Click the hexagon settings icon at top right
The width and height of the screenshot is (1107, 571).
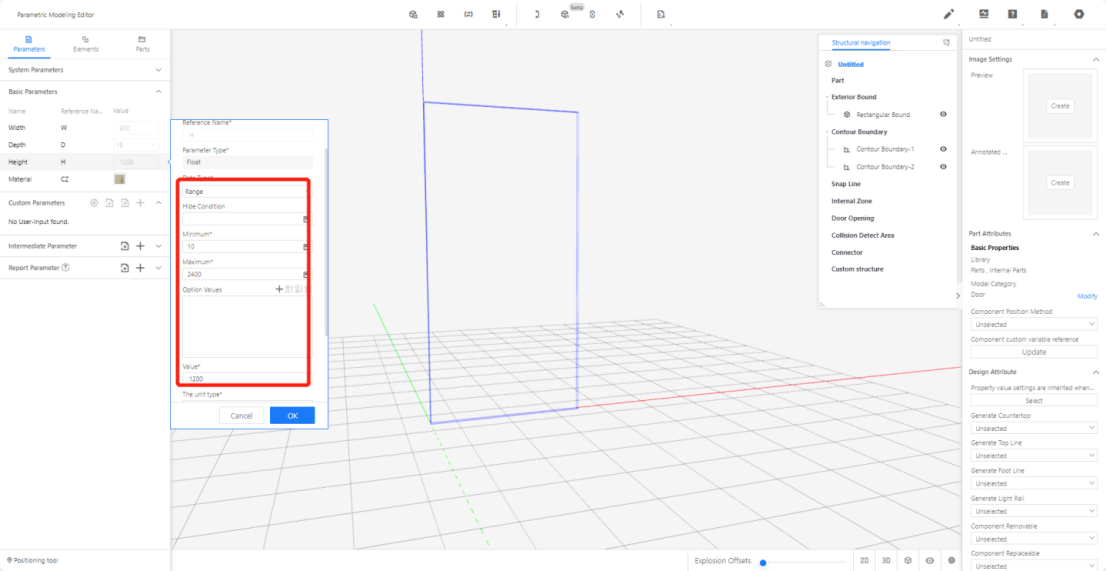point(1079,14)
